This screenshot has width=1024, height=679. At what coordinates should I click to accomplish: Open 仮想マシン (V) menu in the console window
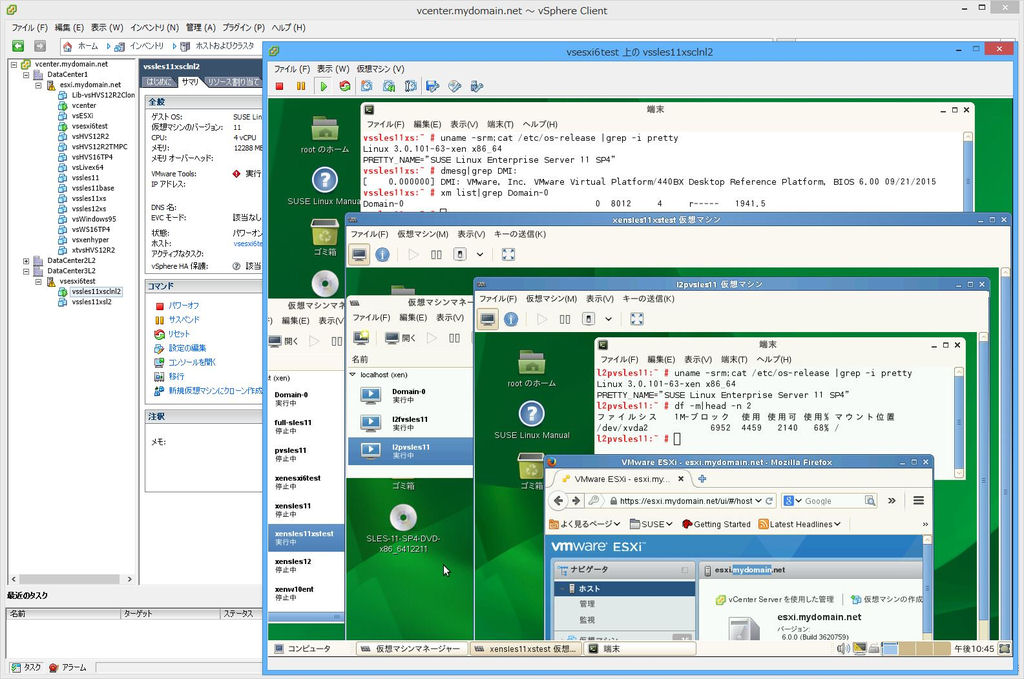click(380, 69)
